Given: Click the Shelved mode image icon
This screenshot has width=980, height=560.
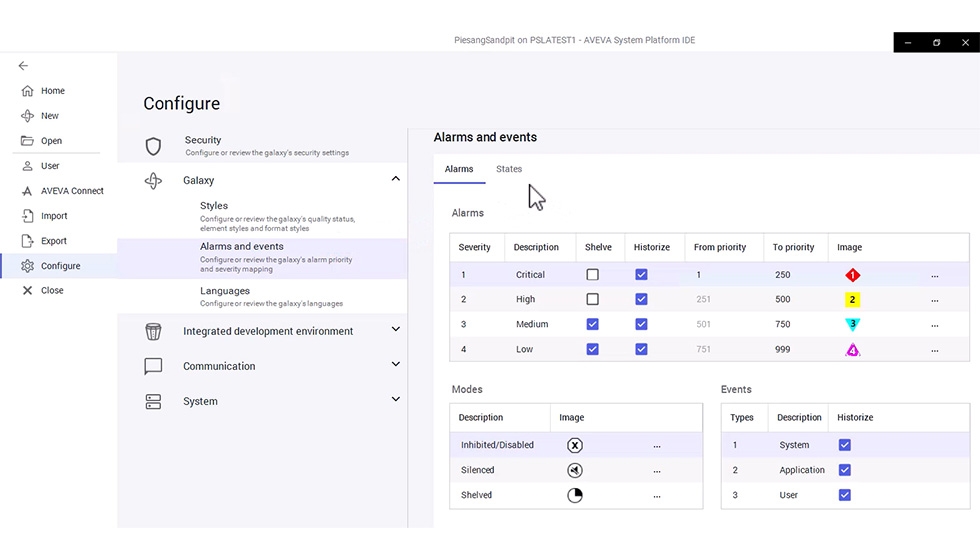Looking at the screenshot, I should (574, 495).
